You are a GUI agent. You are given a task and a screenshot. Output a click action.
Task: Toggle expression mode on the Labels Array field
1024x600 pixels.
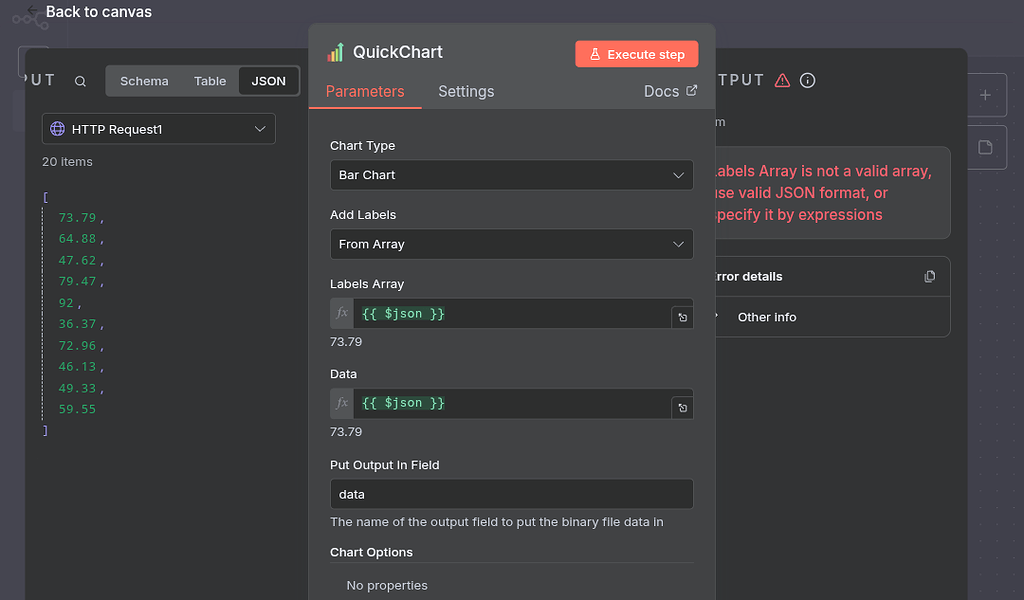pyautogui.click(x=341, y=313)
